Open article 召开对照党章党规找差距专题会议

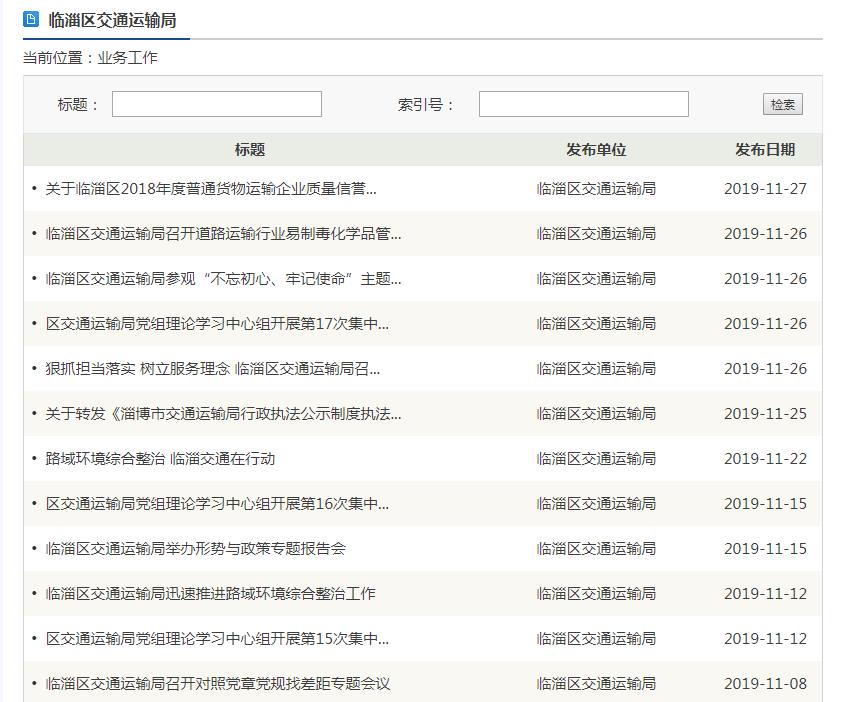[217, 684]
